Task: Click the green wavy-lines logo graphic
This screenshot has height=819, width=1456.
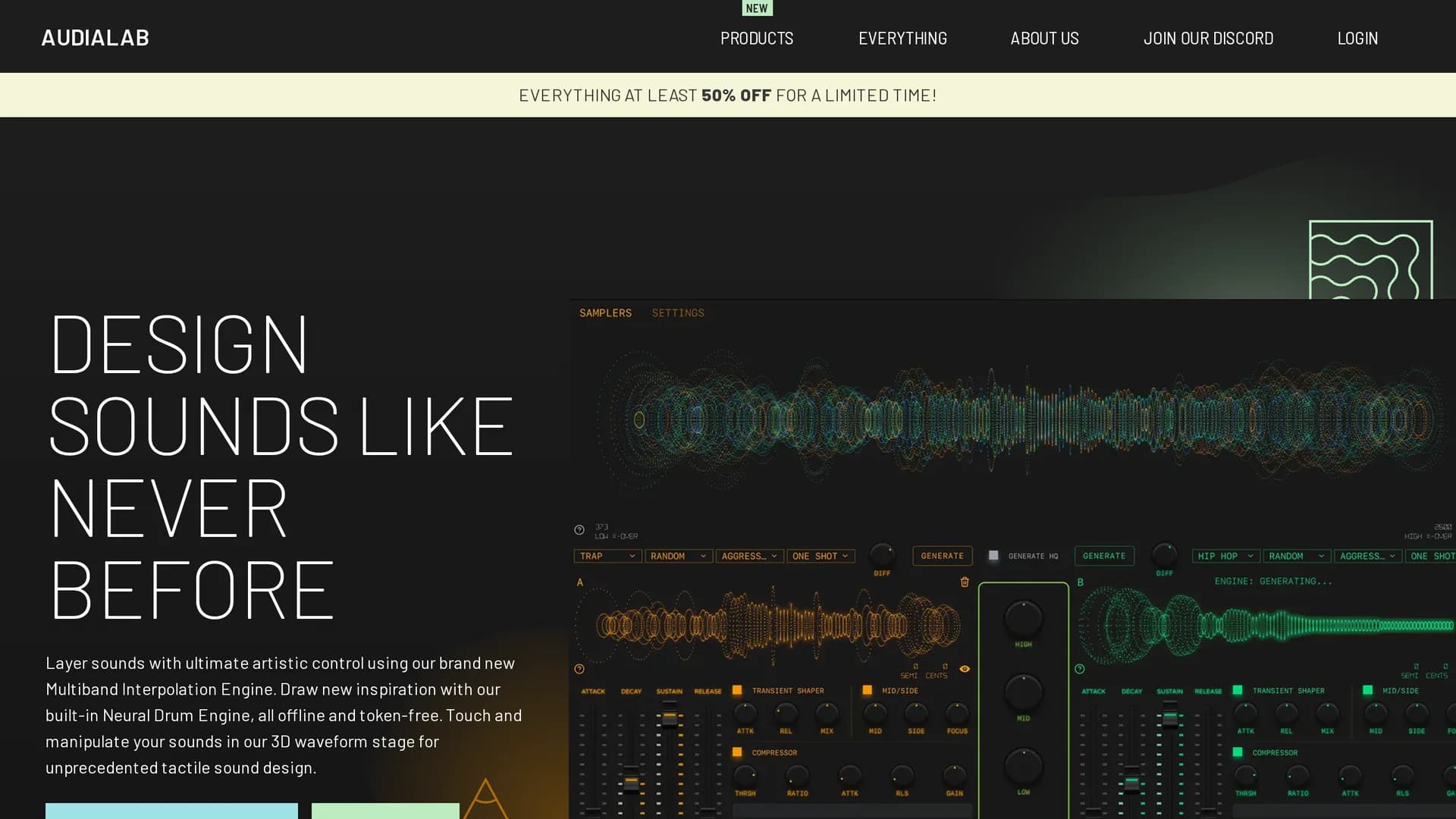Action: tap(1371, 259)
